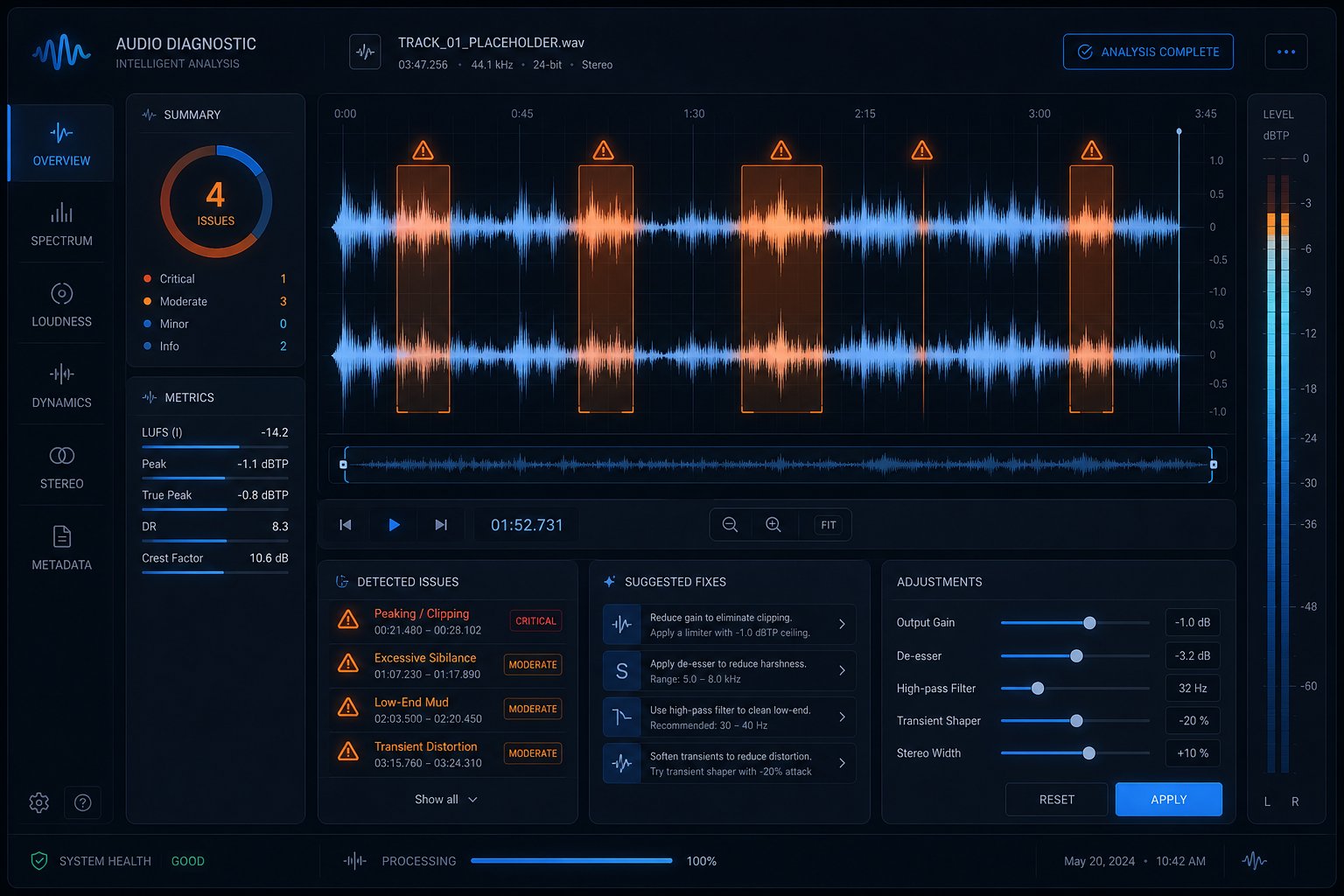Viewport: 1344px width, 896px height.
Task: Click the CRITICAL severity badge
Action: (535, 621)
